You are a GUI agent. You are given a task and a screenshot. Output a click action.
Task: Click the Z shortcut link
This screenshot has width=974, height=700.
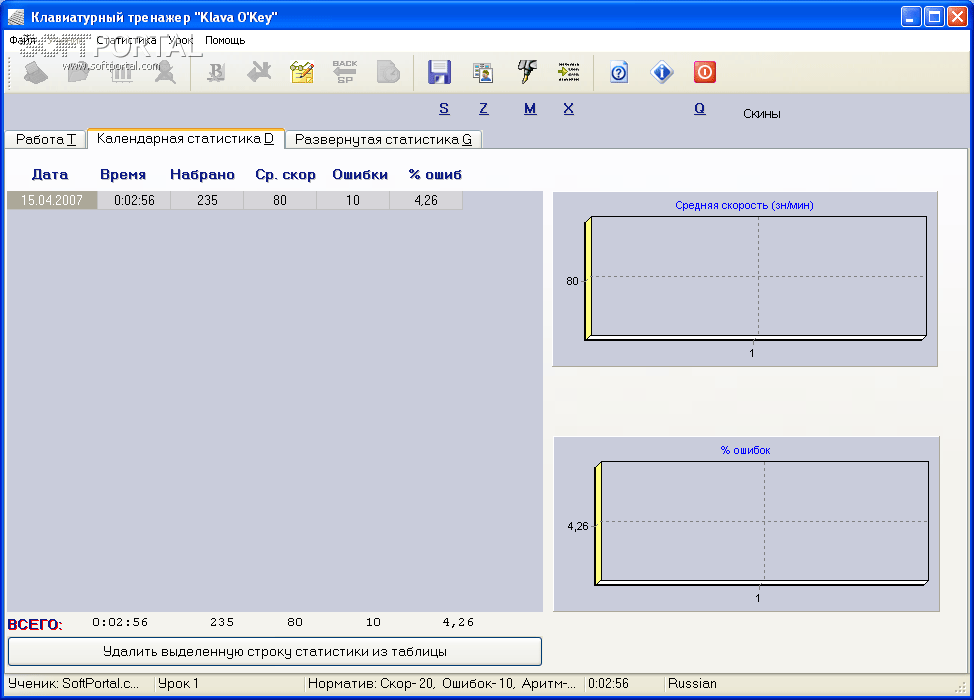coord(483,109)
